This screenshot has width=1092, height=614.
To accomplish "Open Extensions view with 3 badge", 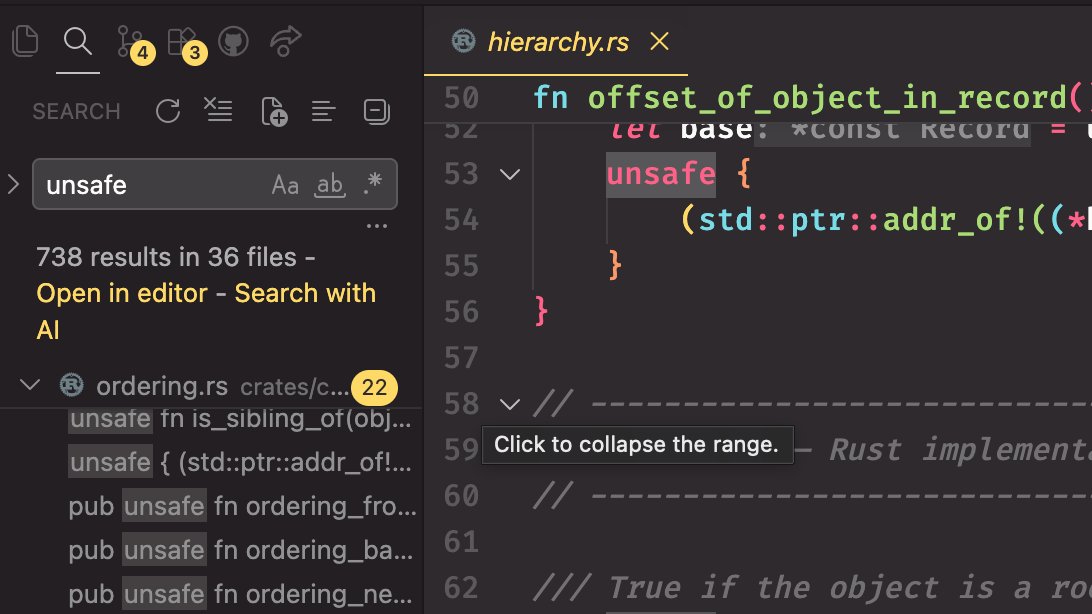I will pos(187,44).
